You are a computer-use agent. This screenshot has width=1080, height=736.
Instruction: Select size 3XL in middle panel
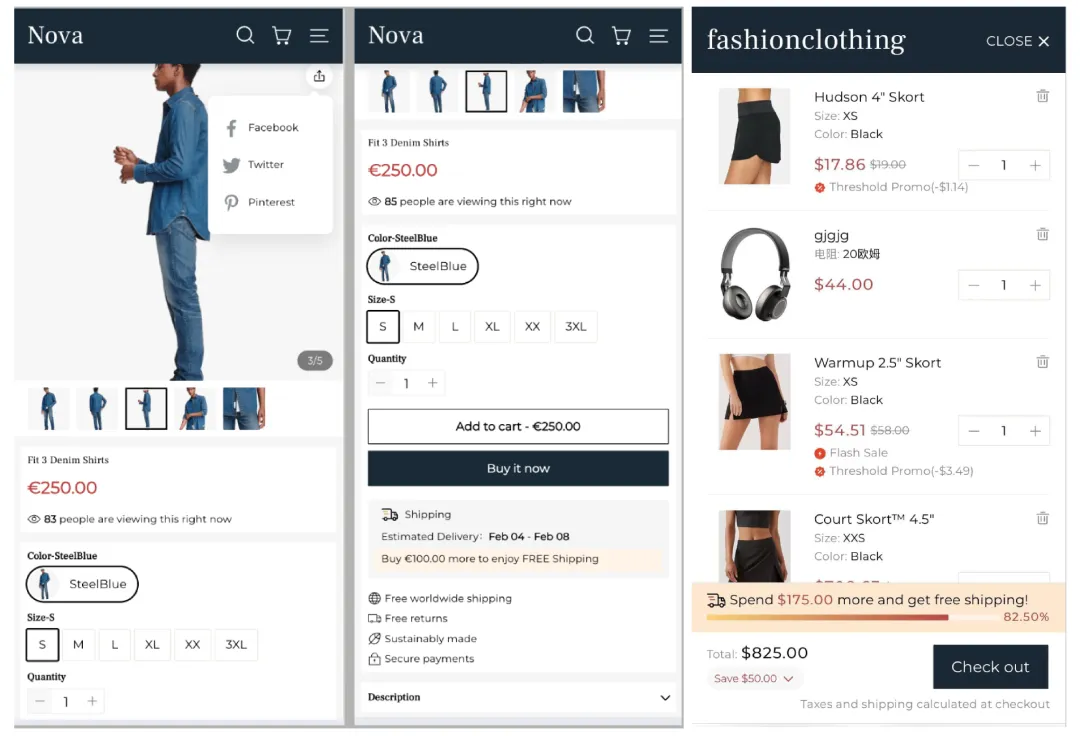576,326
